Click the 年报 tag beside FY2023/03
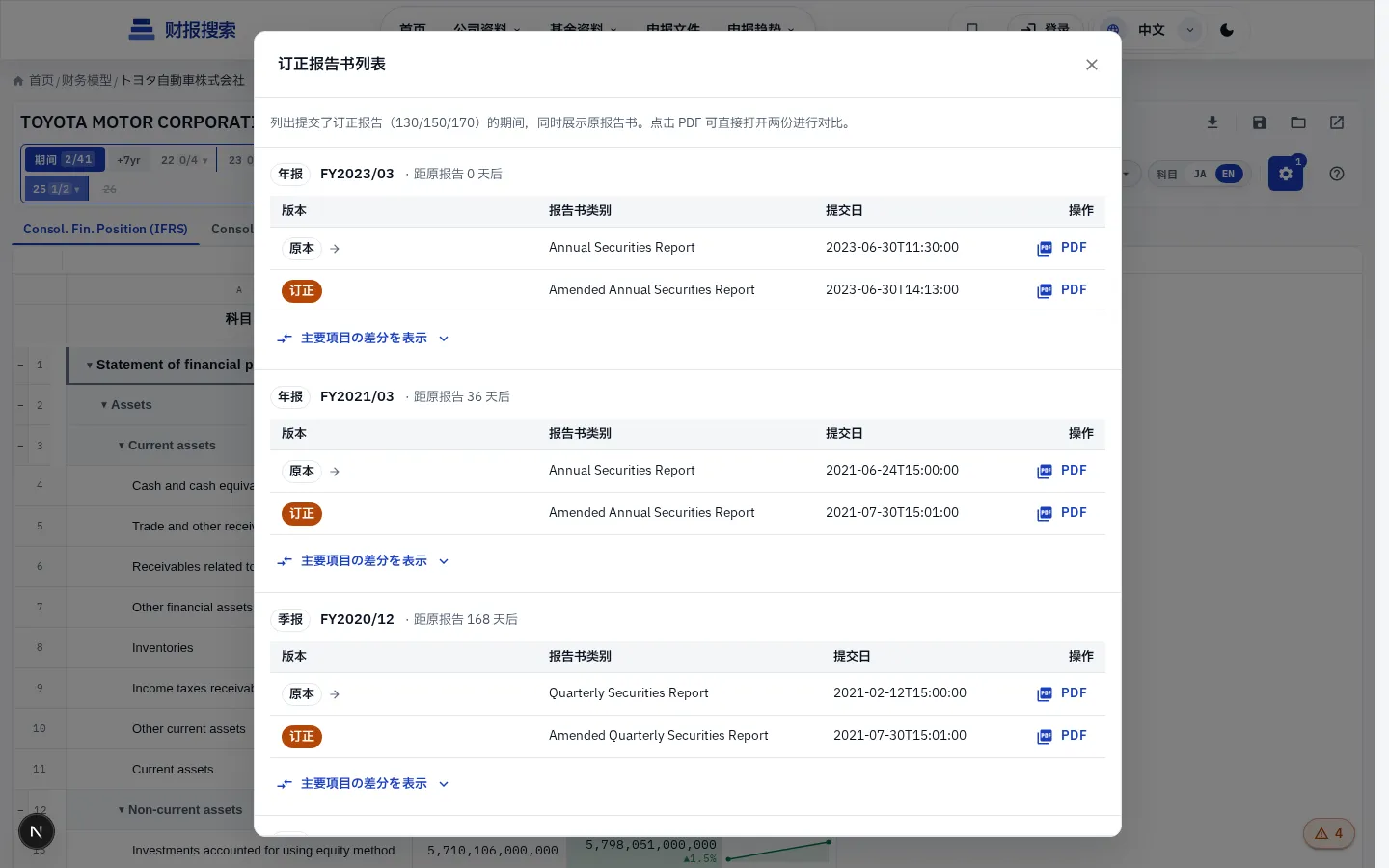Image resolution: width=1389 pixels, height=868 pixels. point(290,175)
